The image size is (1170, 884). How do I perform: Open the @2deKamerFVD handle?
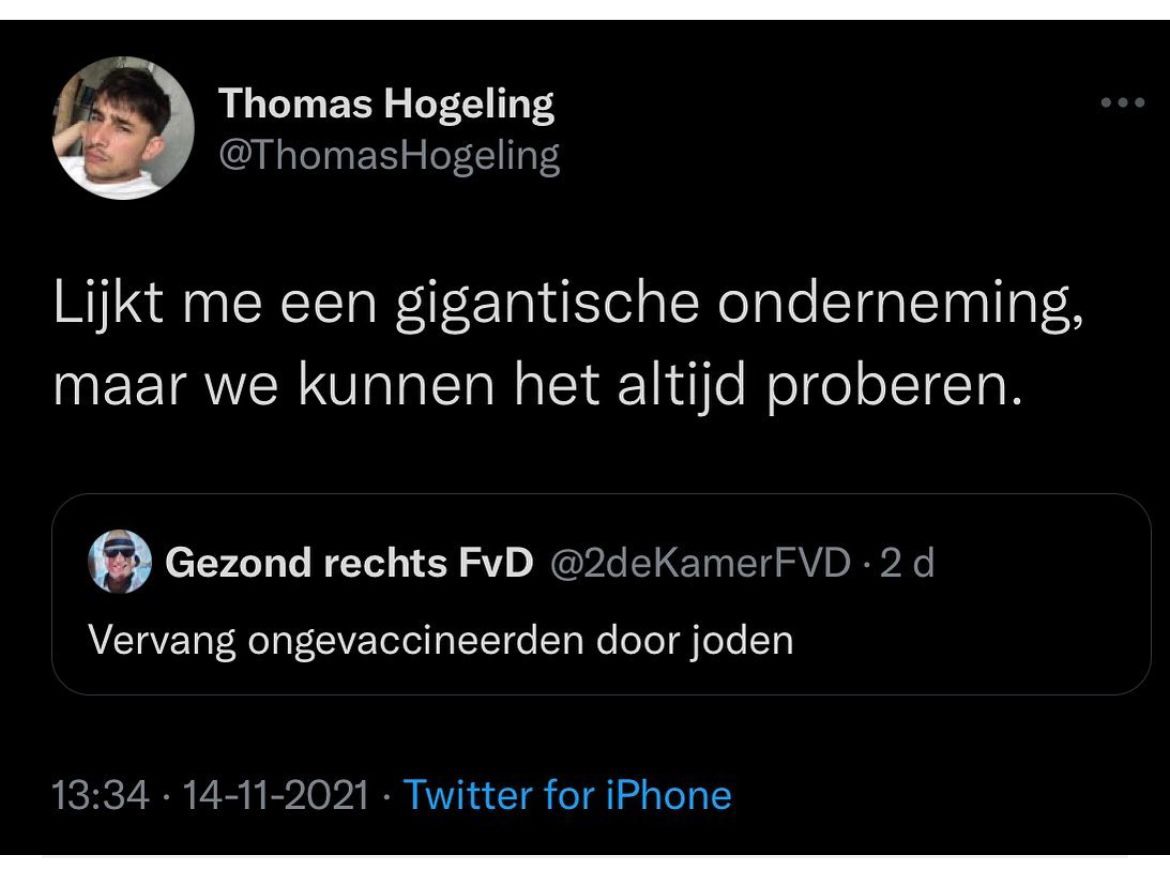(x=700, y=562)
